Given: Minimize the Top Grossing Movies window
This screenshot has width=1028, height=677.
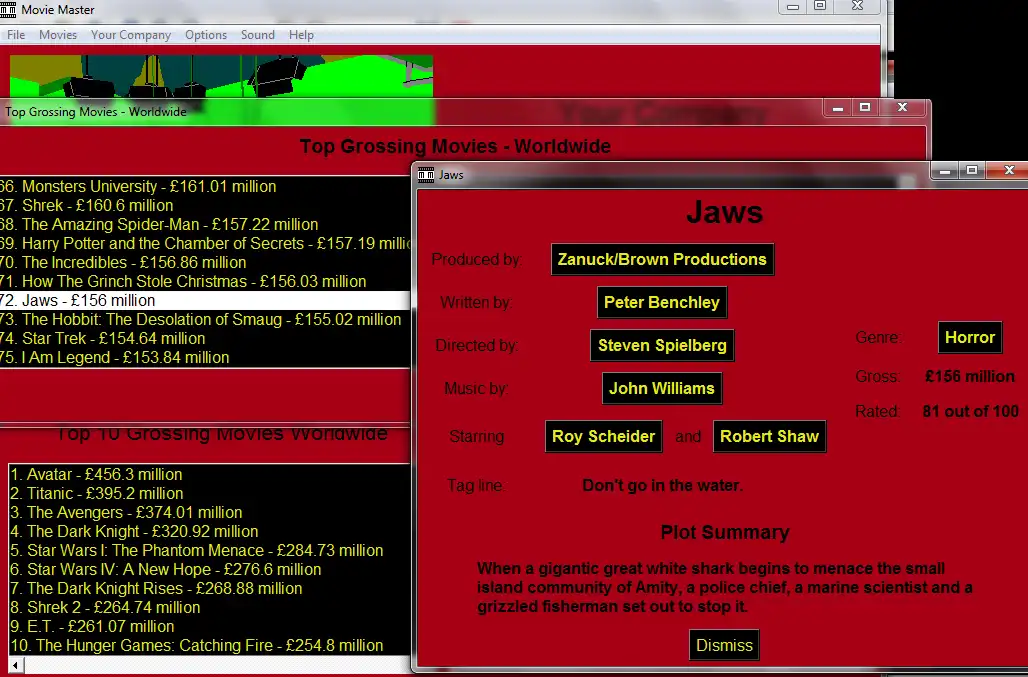Looking at the screenshot, I should pyautogui.click(x=837, y=108).
